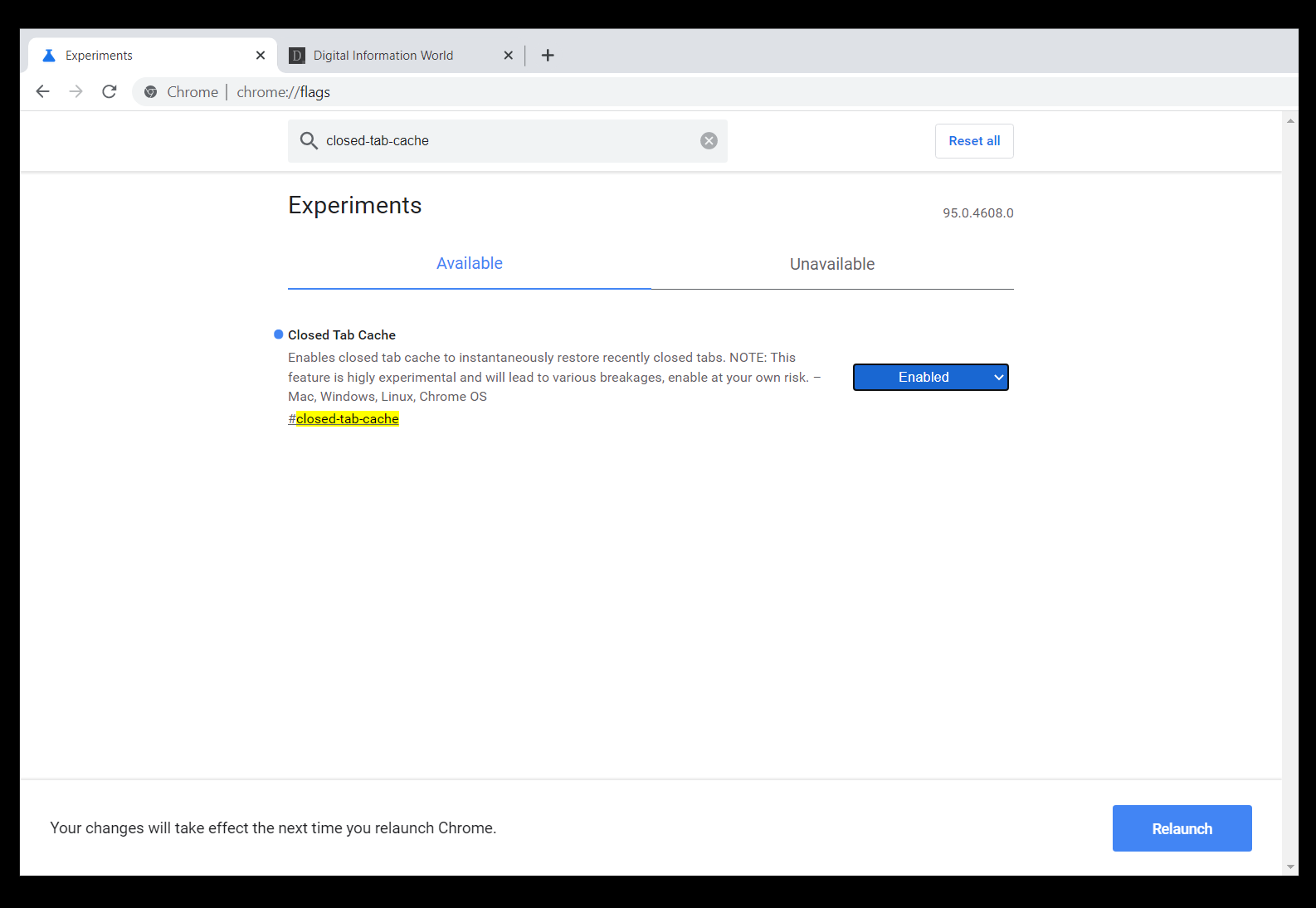
Task: Clear the closed-tab-cache search text
Action: (709, 141)
